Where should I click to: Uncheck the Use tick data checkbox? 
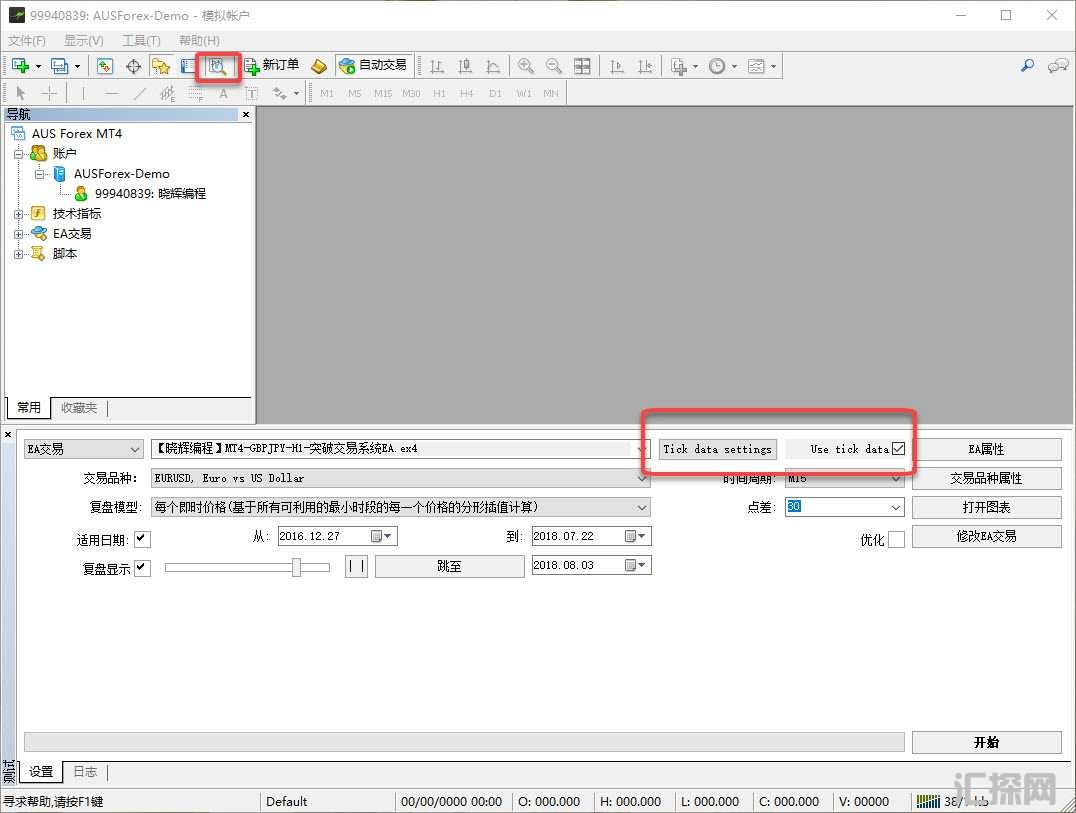click(x=898, y=449)
